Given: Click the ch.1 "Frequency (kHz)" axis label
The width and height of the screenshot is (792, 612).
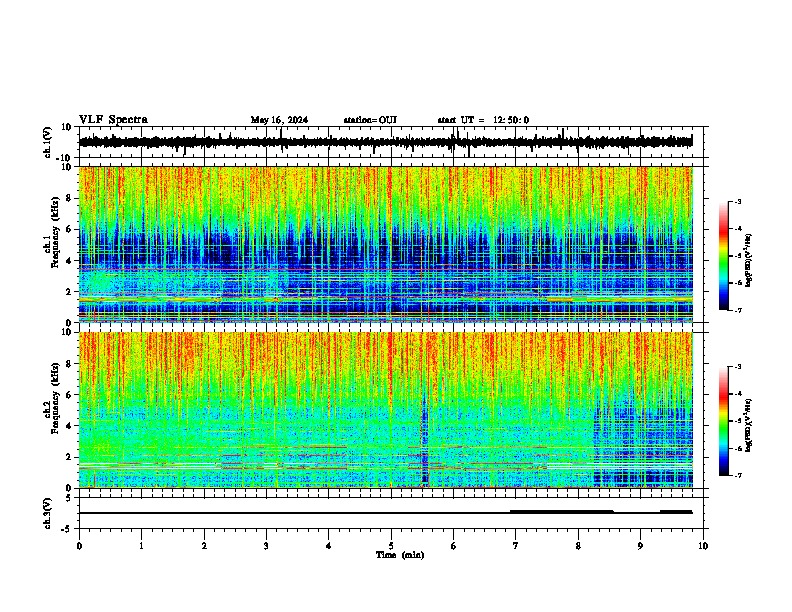Looking at the screenshot, I should [x=56, y=232].
